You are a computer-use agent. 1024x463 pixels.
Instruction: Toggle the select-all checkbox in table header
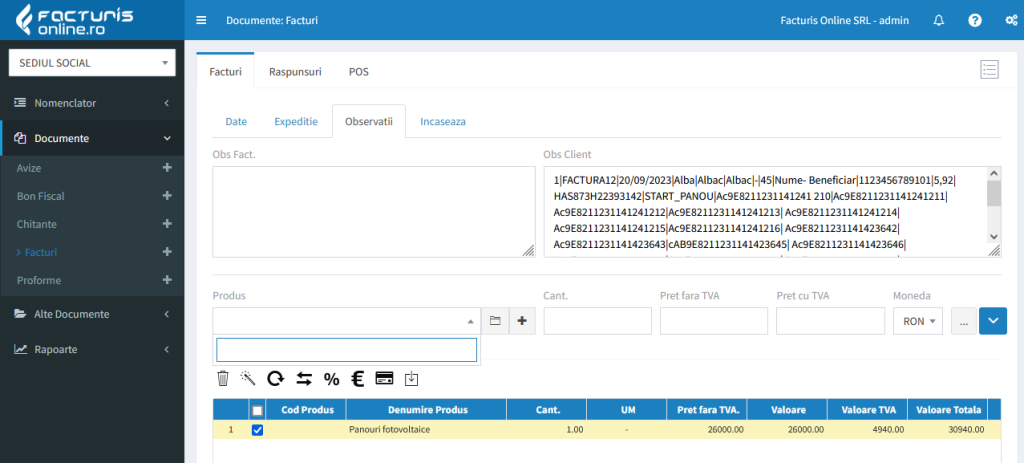258,410
